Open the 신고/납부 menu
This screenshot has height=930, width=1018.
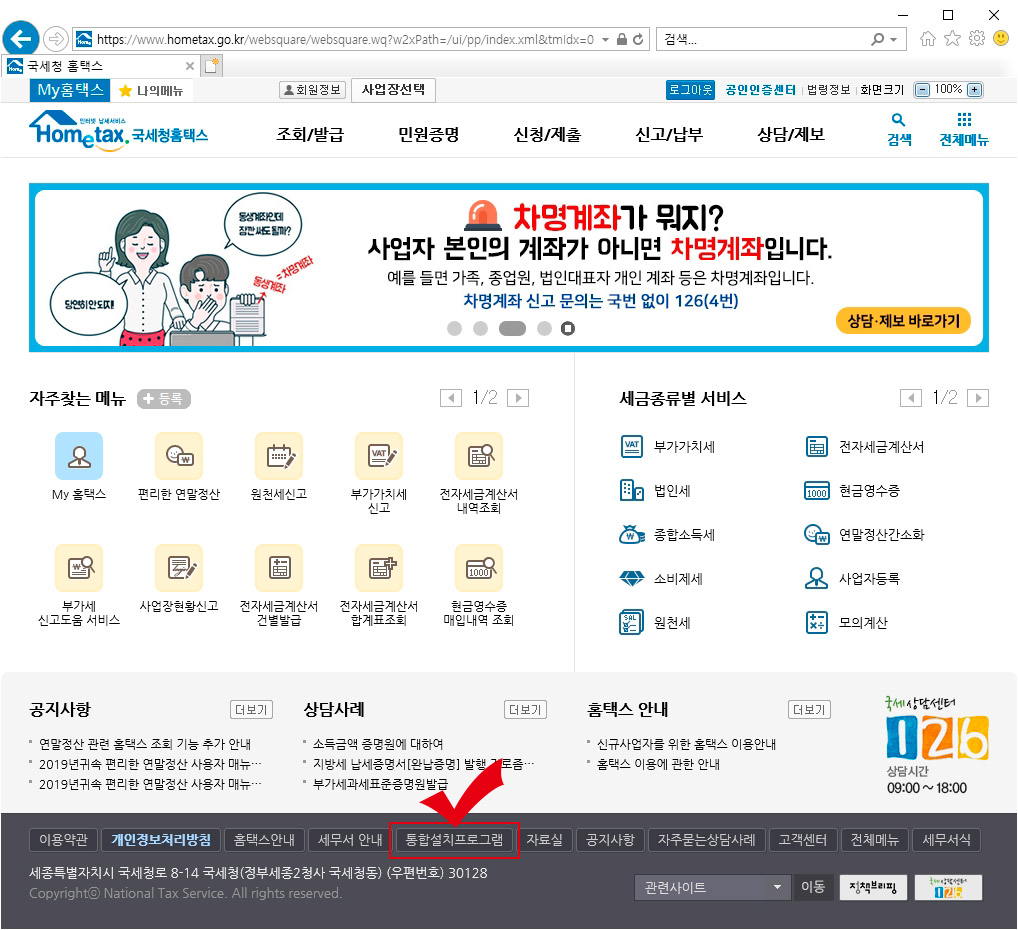pos(668,131)
